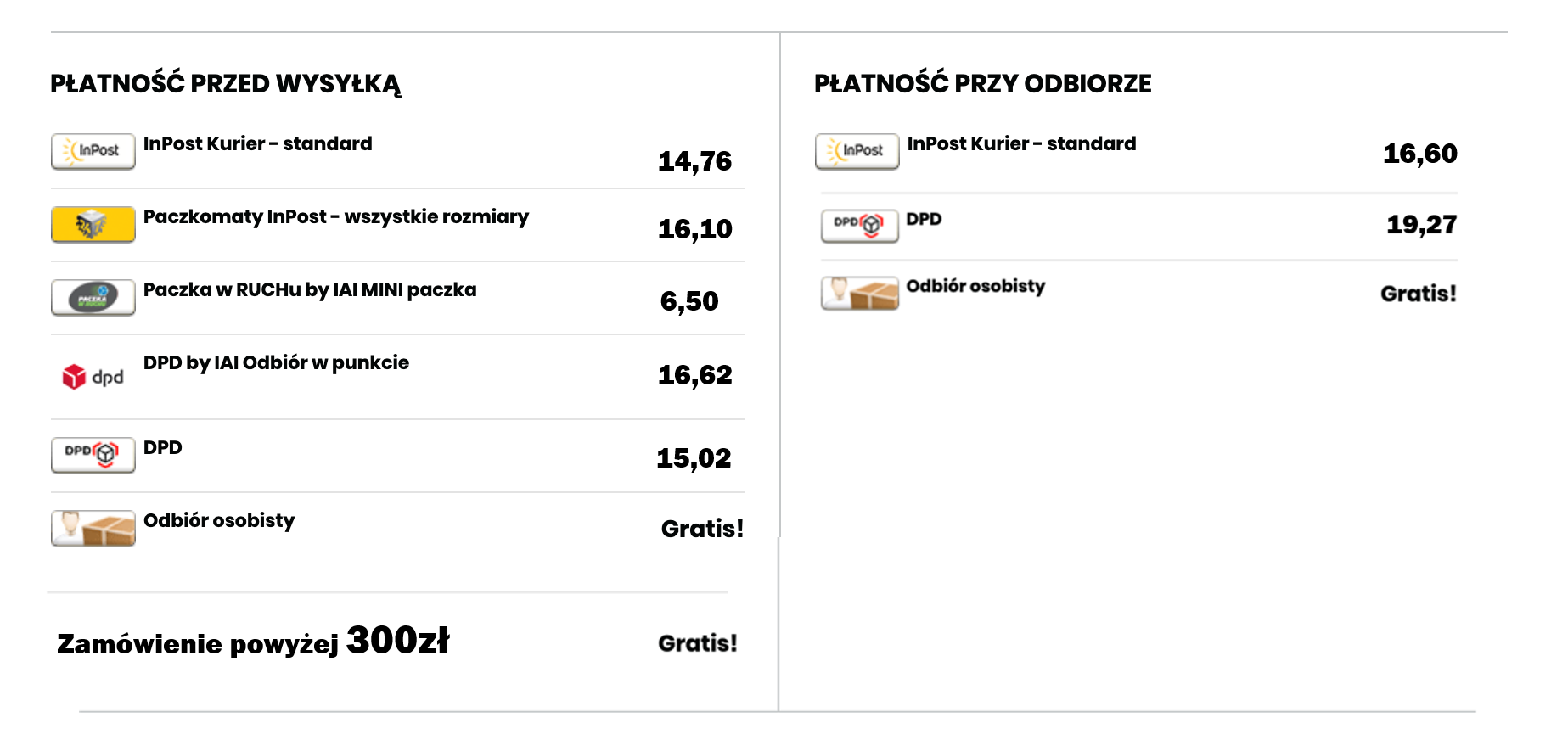This screenshot has width=1568, height=740.
Task: Select Paczkomaty InPost - wszystkie rozmiary option
Action: 335,217
